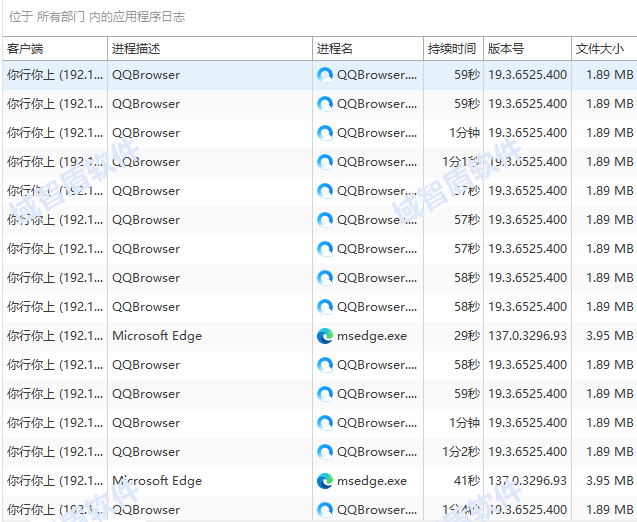Select Microsoft Edge description in the 29秒 row

coord(157,336)
